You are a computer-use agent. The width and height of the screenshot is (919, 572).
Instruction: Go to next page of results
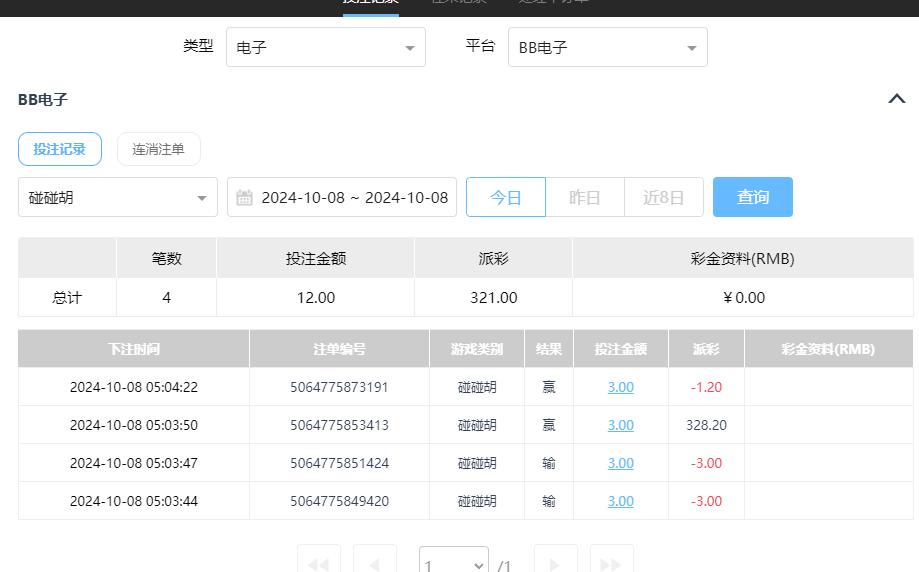coord(555,562)
